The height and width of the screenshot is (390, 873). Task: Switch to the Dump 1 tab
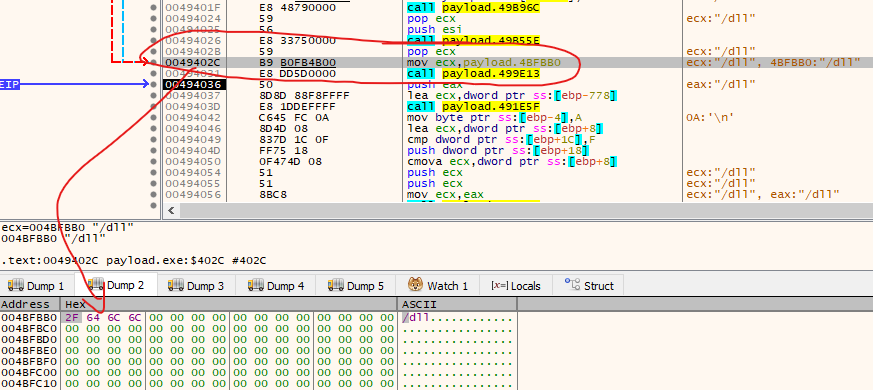coord(37,286)
